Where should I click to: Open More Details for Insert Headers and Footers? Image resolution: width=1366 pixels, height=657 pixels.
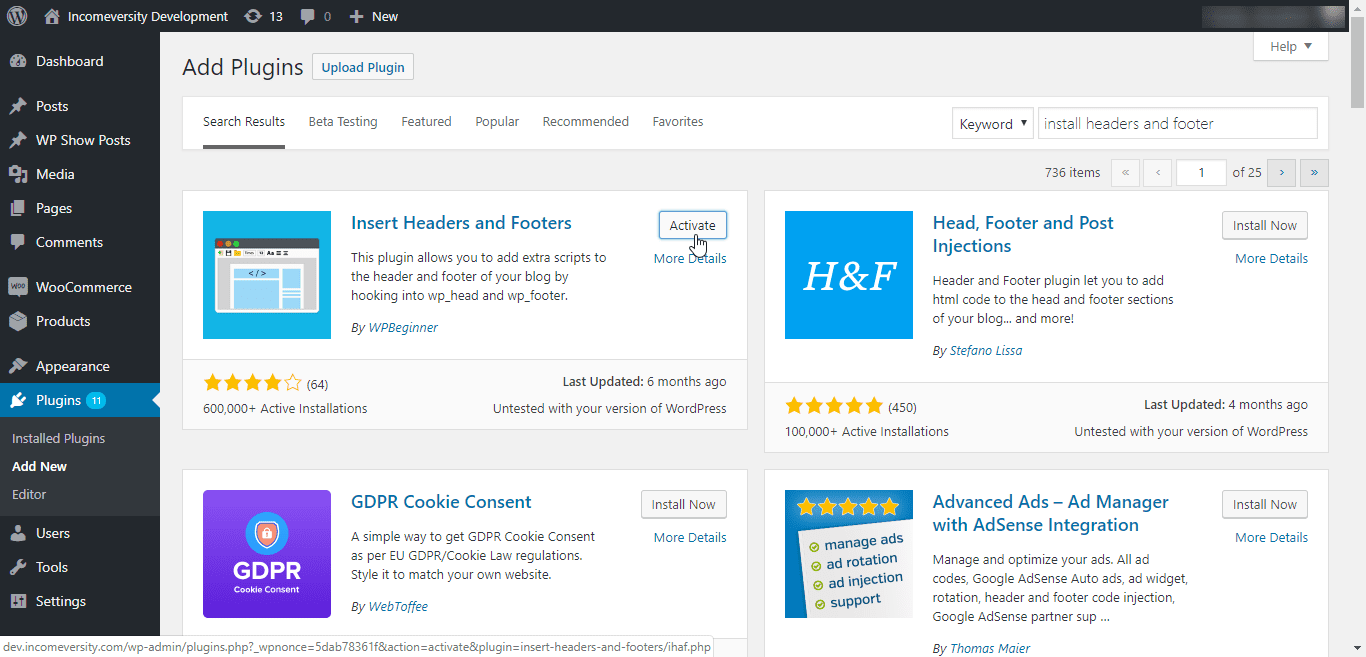click(x=690, y=258)
